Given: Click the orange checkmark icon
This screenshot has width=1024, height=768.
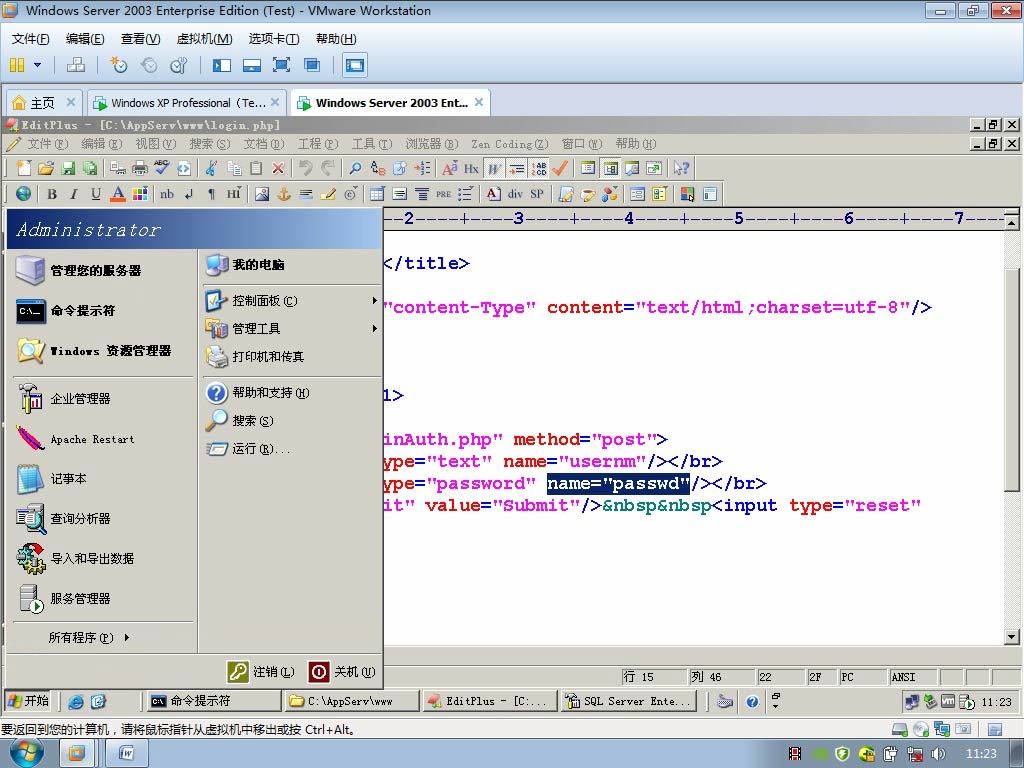Looking at the screenshot, I should tap(560, 168).
